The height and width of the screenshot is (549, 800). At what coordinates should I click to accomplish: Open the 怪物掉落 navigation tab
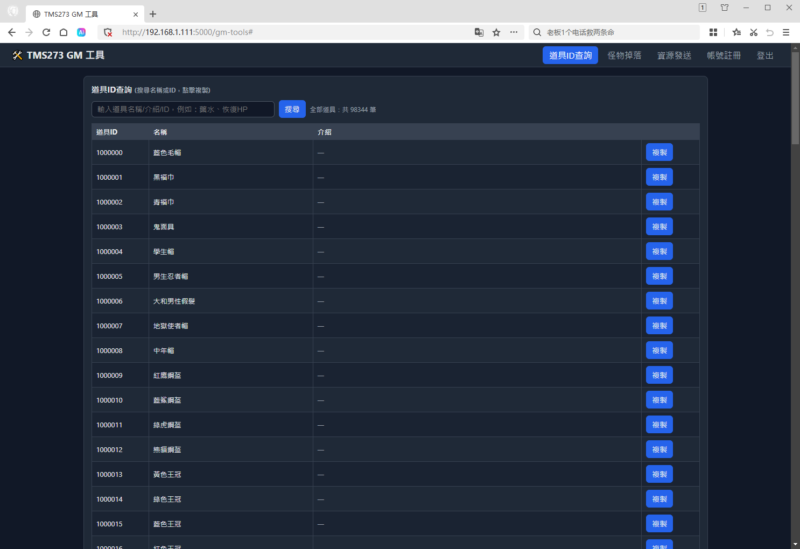pos(624,55)
